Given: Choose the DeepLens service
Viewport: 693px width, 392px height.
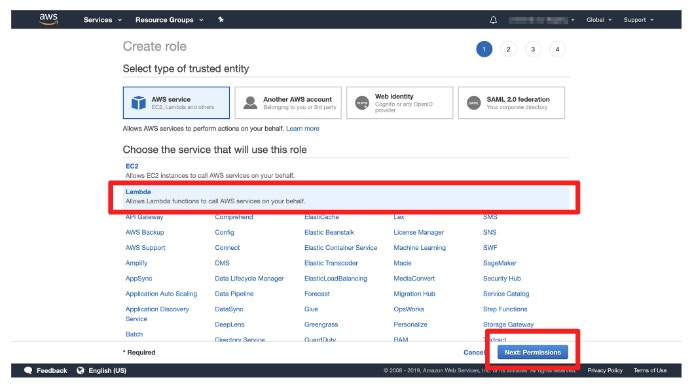Looking at the screenshot, I should 229,324.
